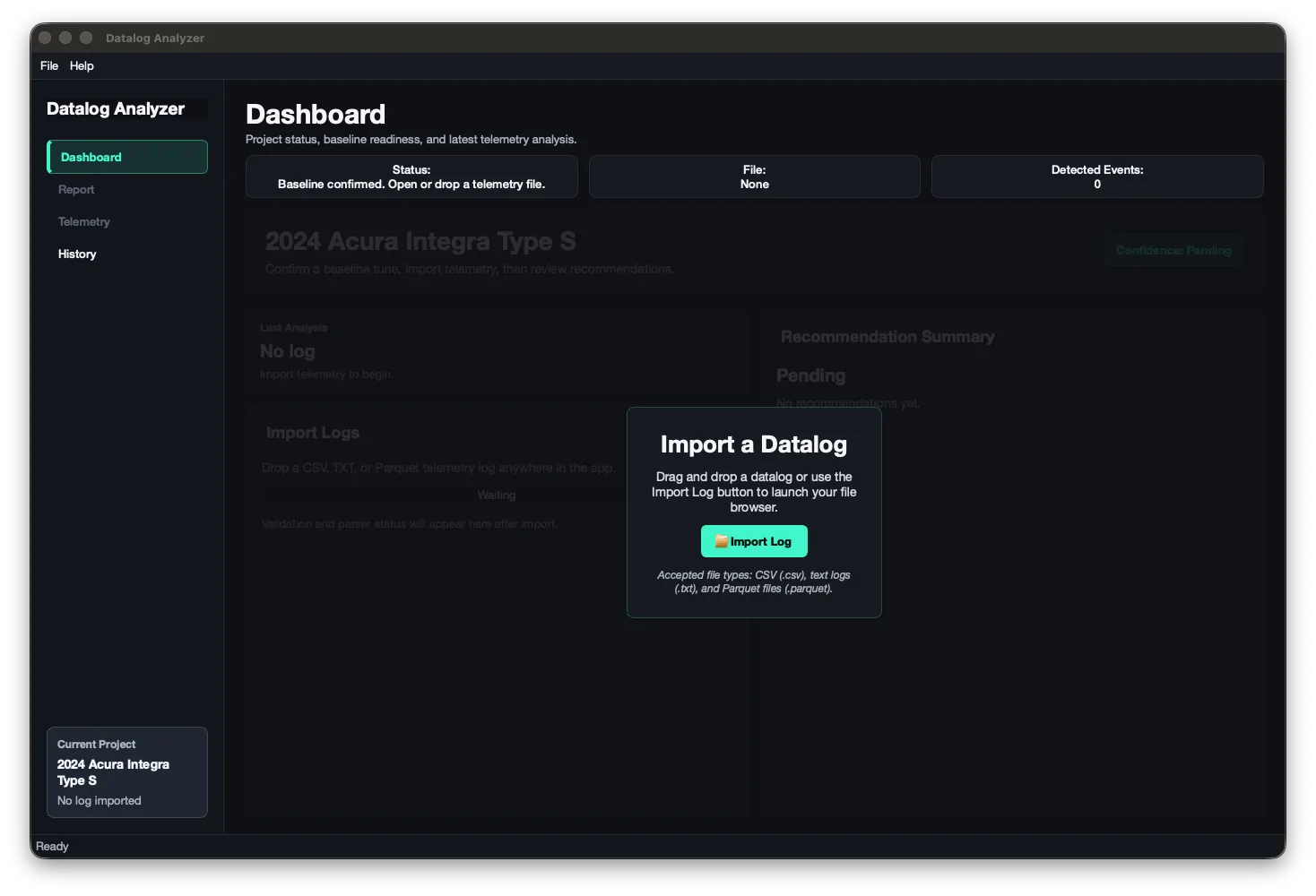Click the 2024 Acura Integra Type S heading
This screenshot has width=1316, height=896.
click(x=420, y=241)
